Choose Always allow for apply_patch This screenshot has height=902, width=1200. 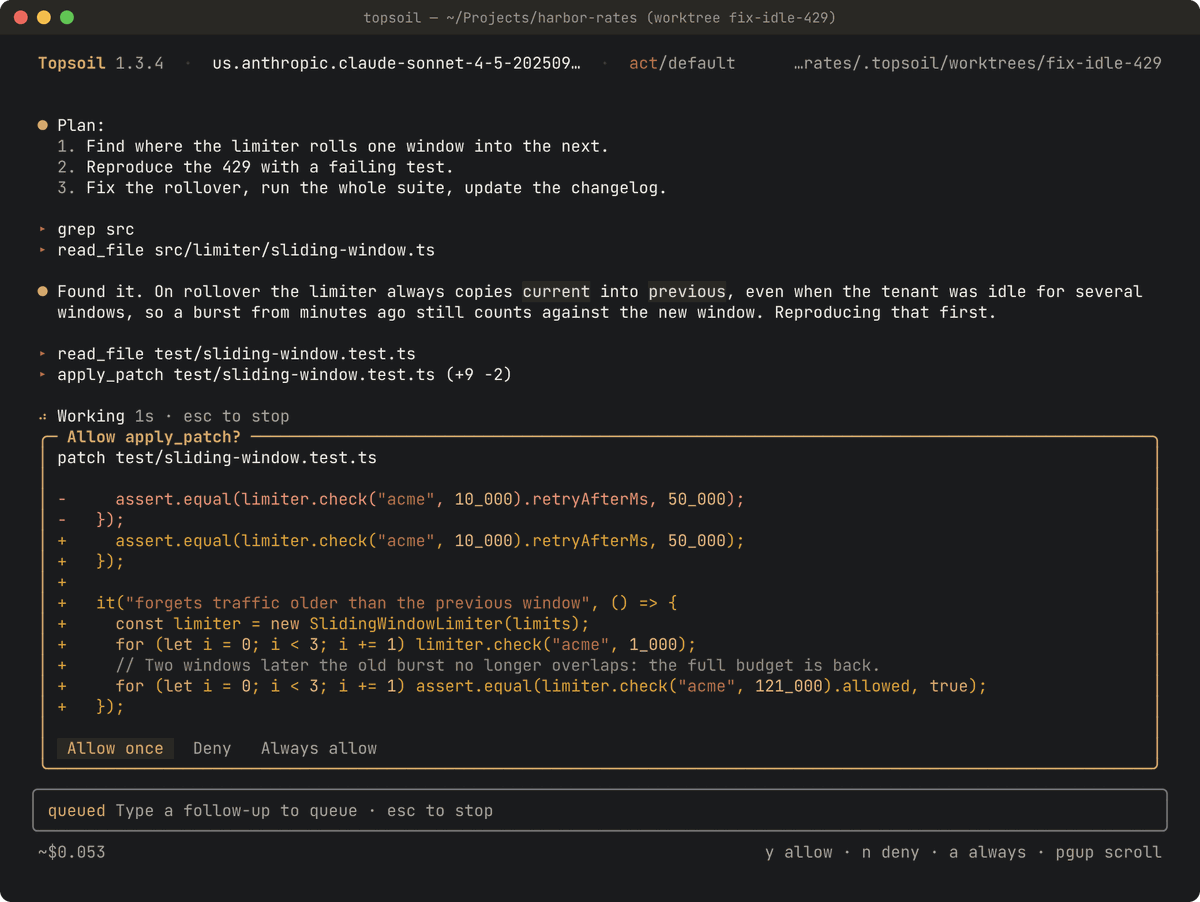319,748
